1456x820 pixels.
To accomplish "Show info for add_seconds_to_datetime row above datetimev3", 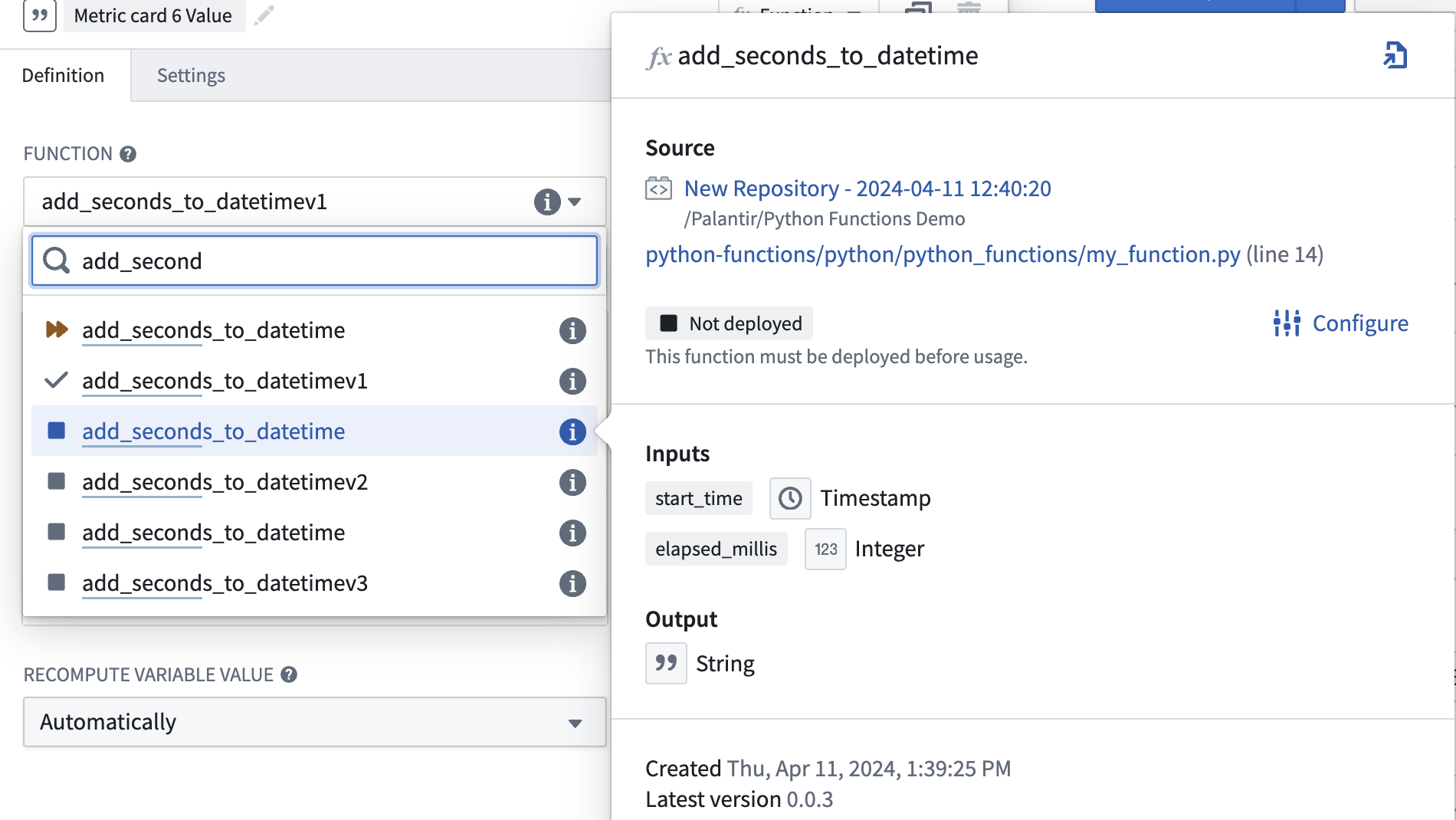I will tap(572, 533).
